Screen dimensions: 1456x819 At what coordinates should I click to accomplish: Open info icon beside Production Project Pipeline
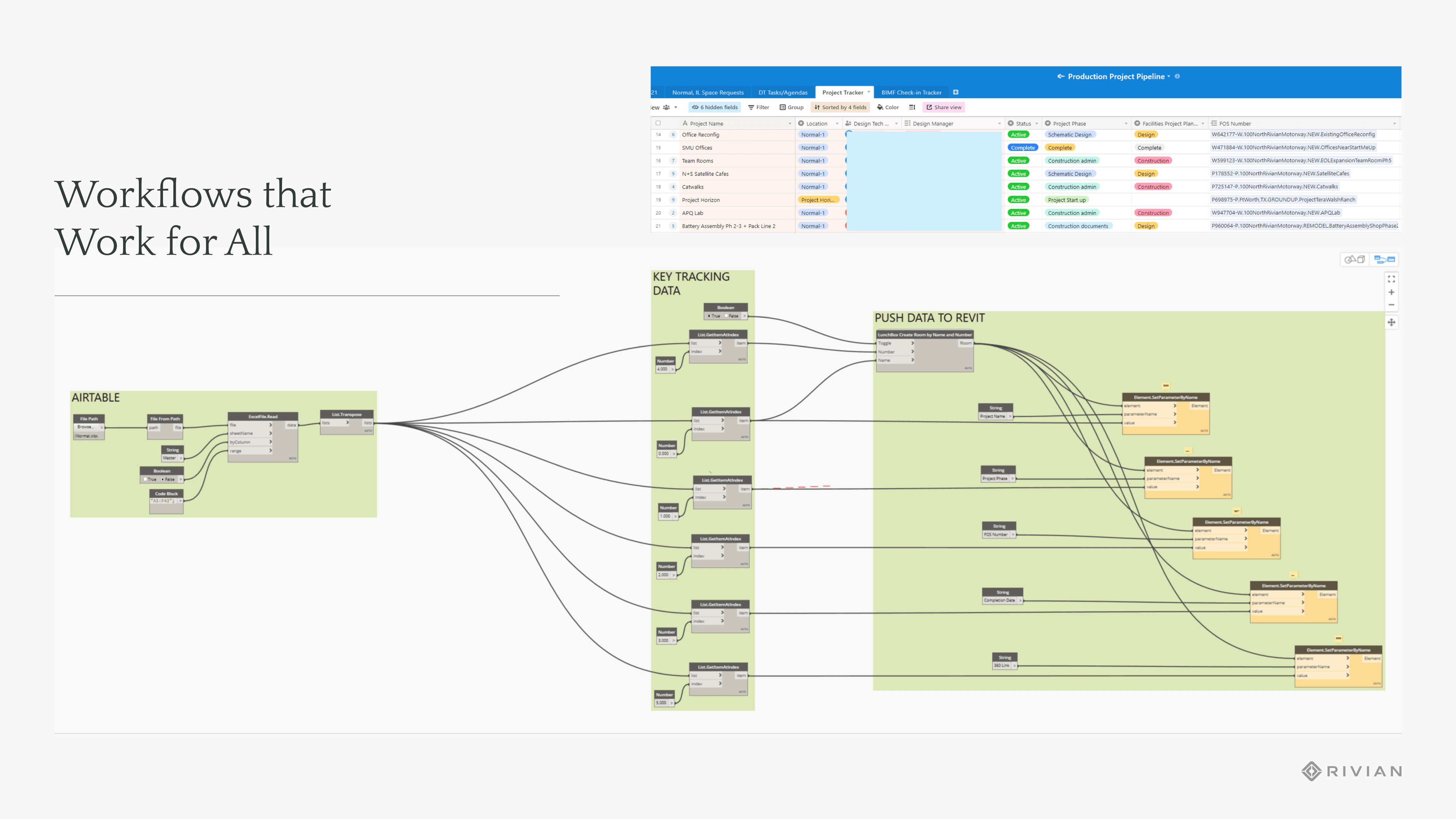tap(1177, 76)
